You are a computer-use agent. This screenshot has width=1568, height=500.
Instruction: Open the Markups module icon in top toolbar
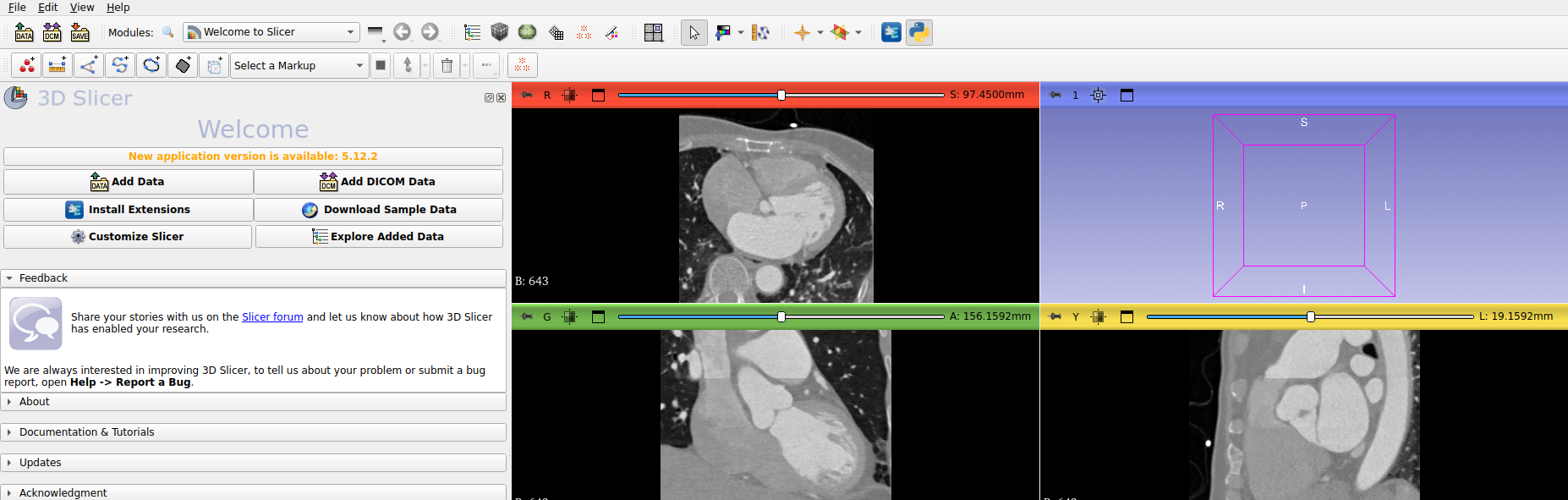pos(584,32)
